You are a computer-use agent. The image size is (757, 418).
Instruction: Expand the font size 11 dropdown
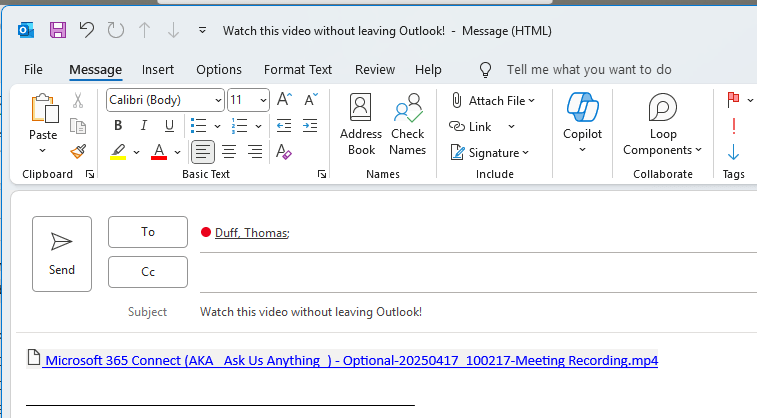263,100
